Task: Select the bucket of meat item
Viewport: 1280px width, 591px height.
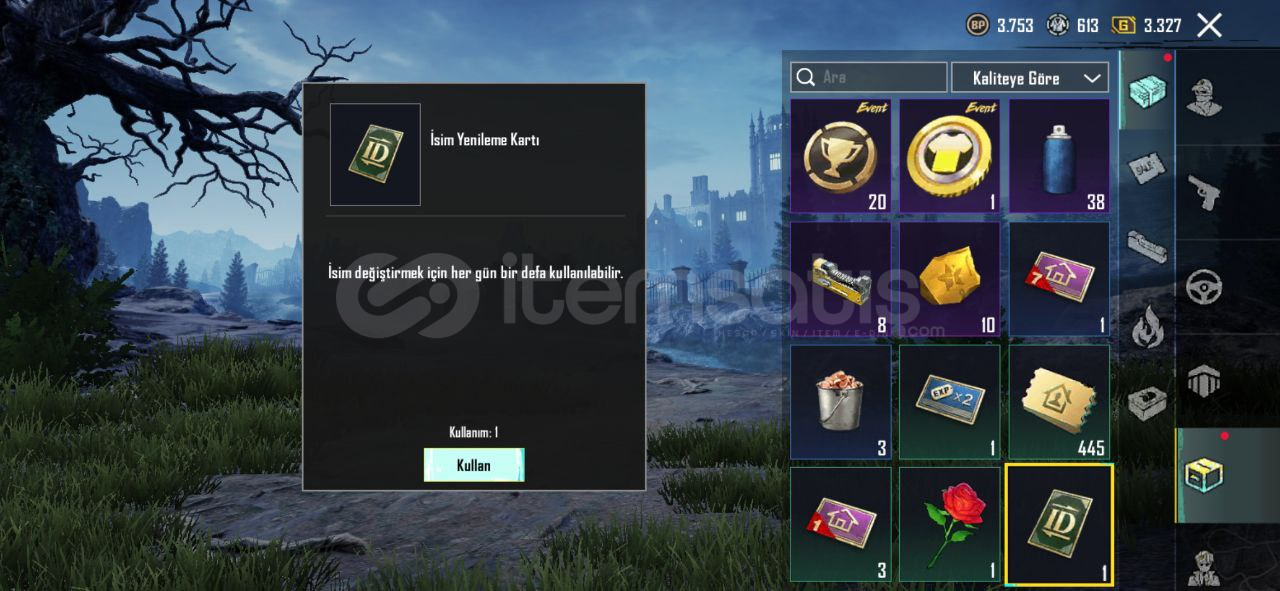Action: (x=840, y=402)
